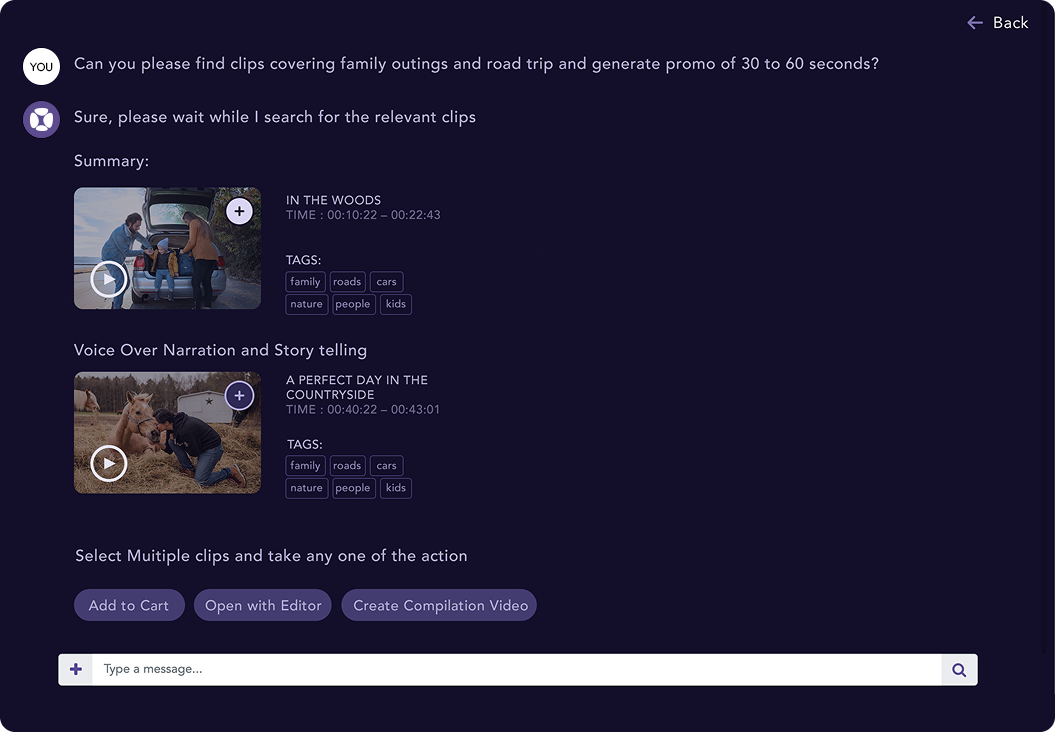Select the roads tag under In The Woods
This screenshot has height=732, width=1055.
[347, 282]
